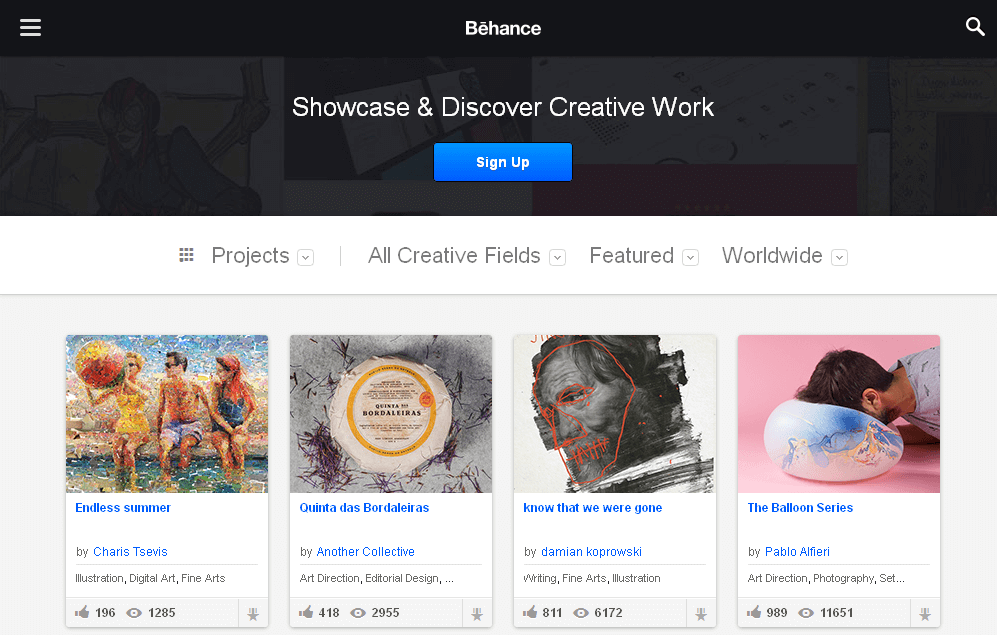Click The Balloon Series title link
This screenshot has height=635, width=997.
pyautogui.click(x=801, y=508)
